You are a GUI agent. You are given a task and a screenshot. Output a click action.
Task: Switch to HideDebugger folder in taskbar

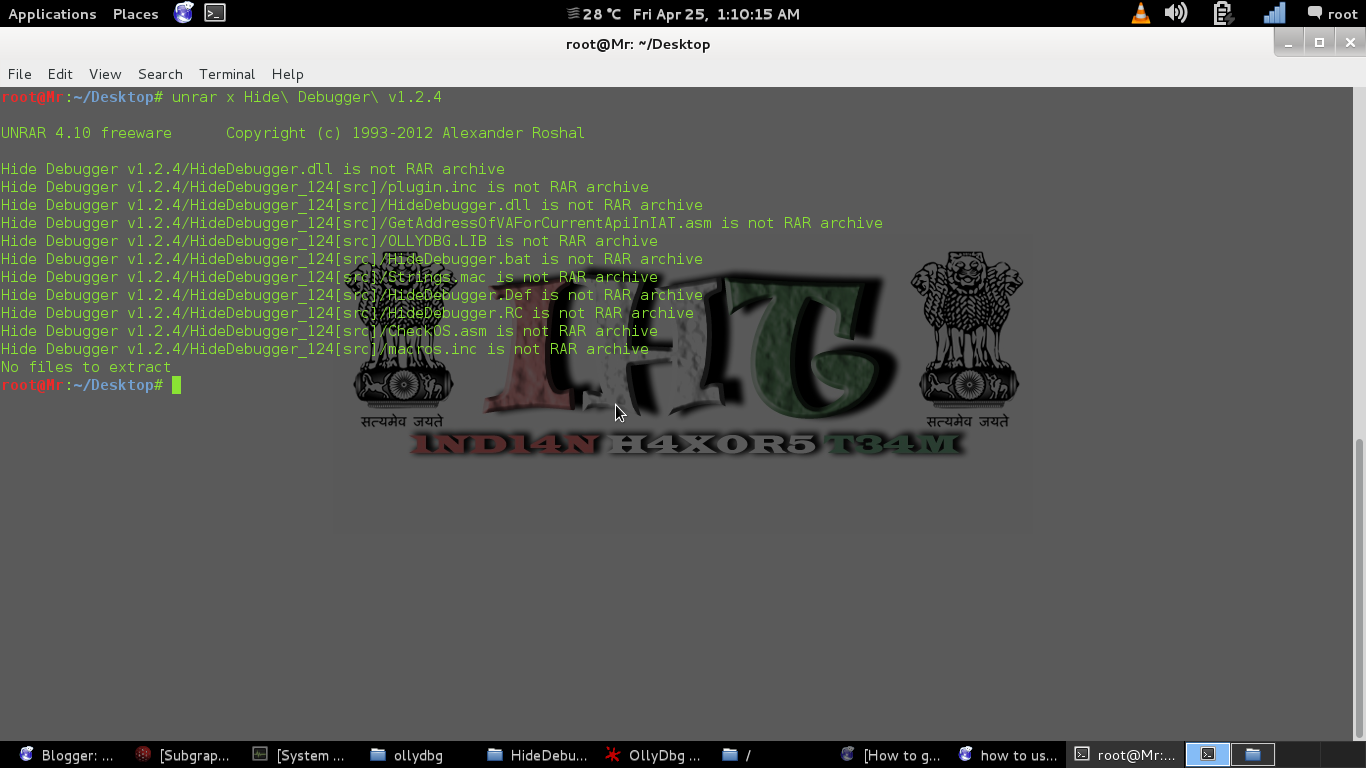pos(538,755)
